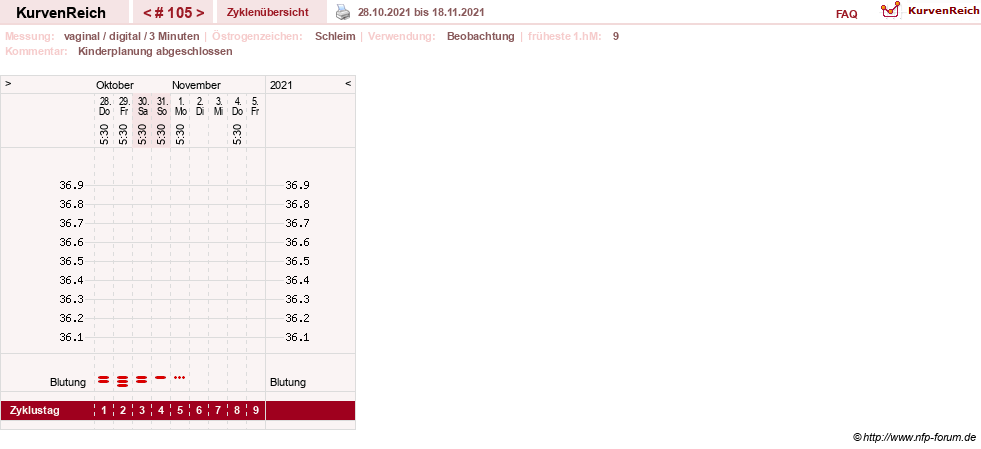Screen dimensions: 981x449
Task: Click the spotting dots on day 5
Action: tap(180, 378)
